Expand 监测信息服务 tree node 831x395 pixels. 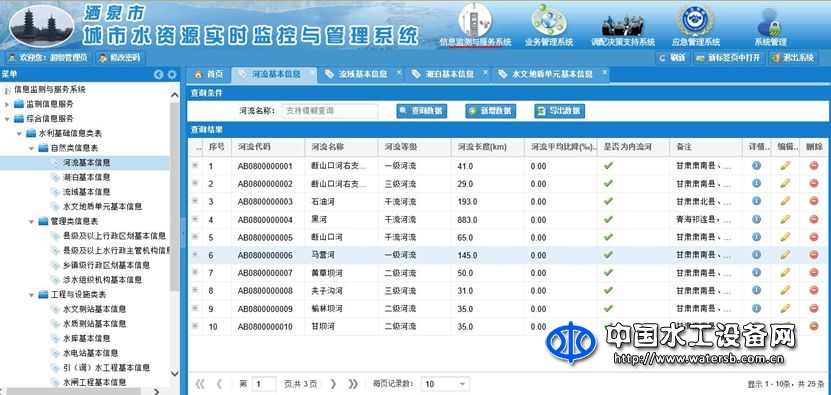click(7, 104)
